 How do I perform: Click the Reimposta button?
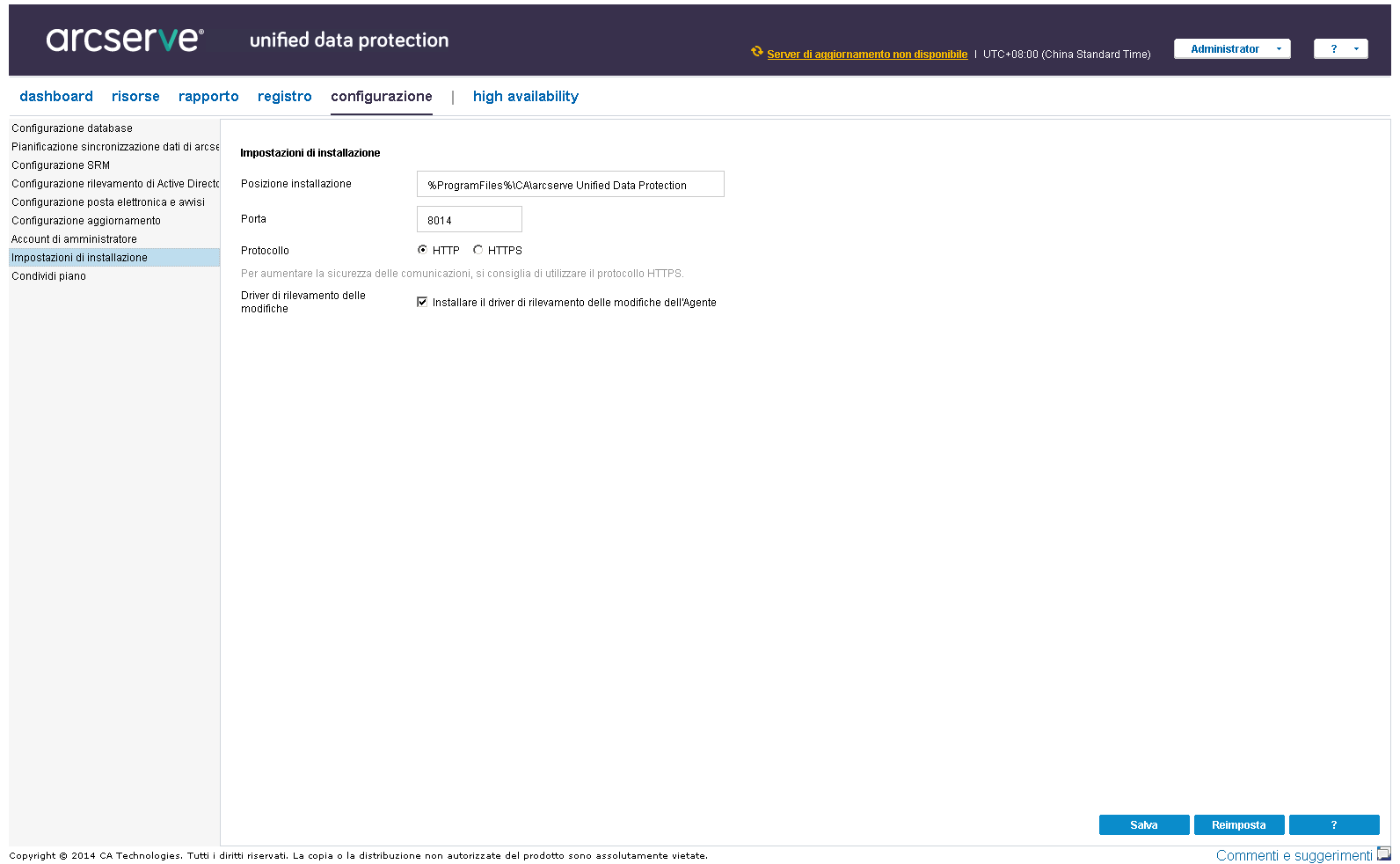1238,824
